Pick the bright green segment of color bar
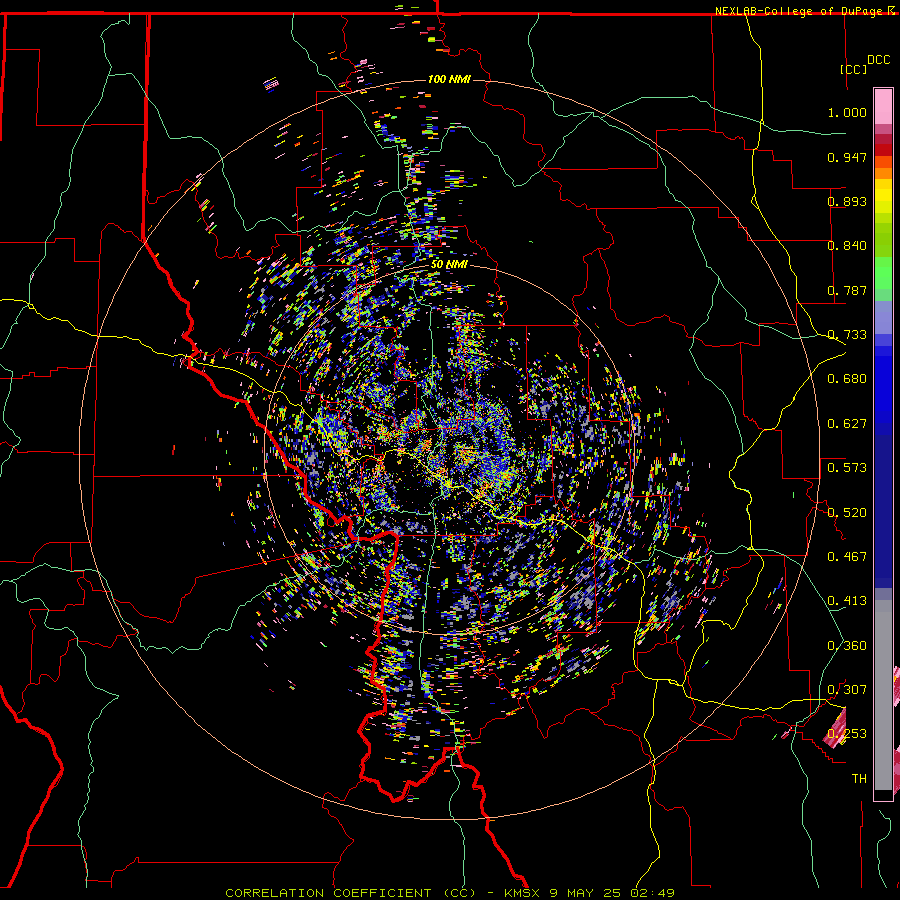 883,273
